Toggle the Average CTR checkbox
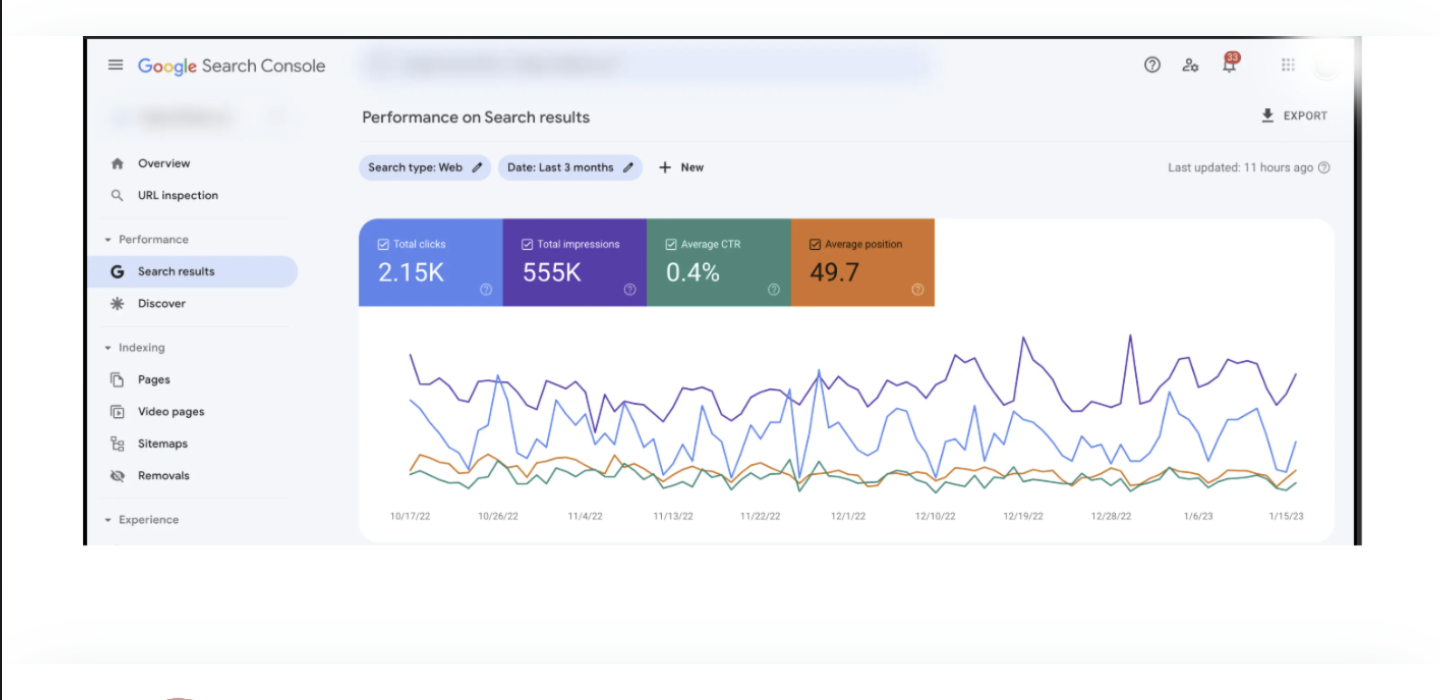 tap(671, 244)
